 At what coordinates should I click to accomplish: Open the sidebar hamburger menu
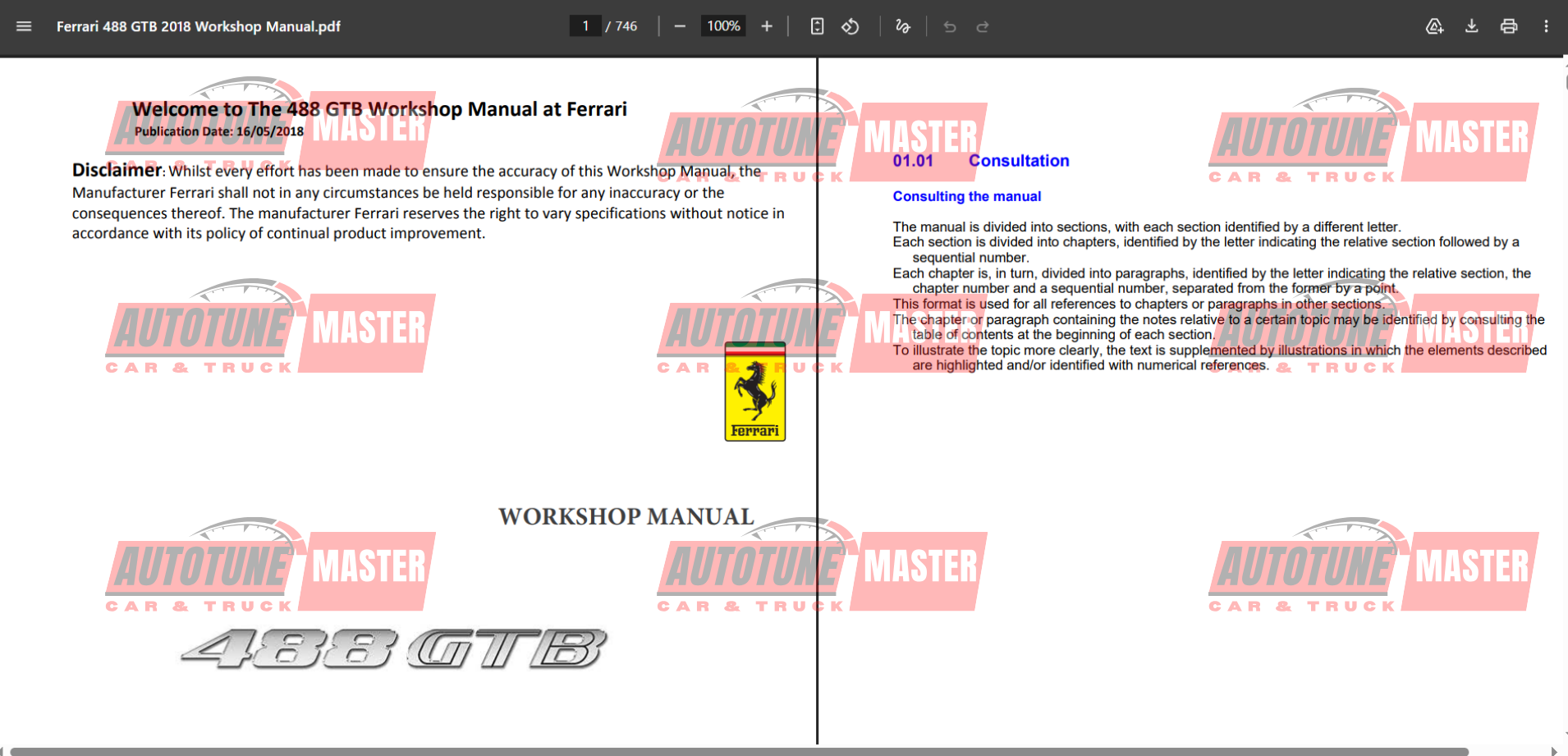click(24, 26)
